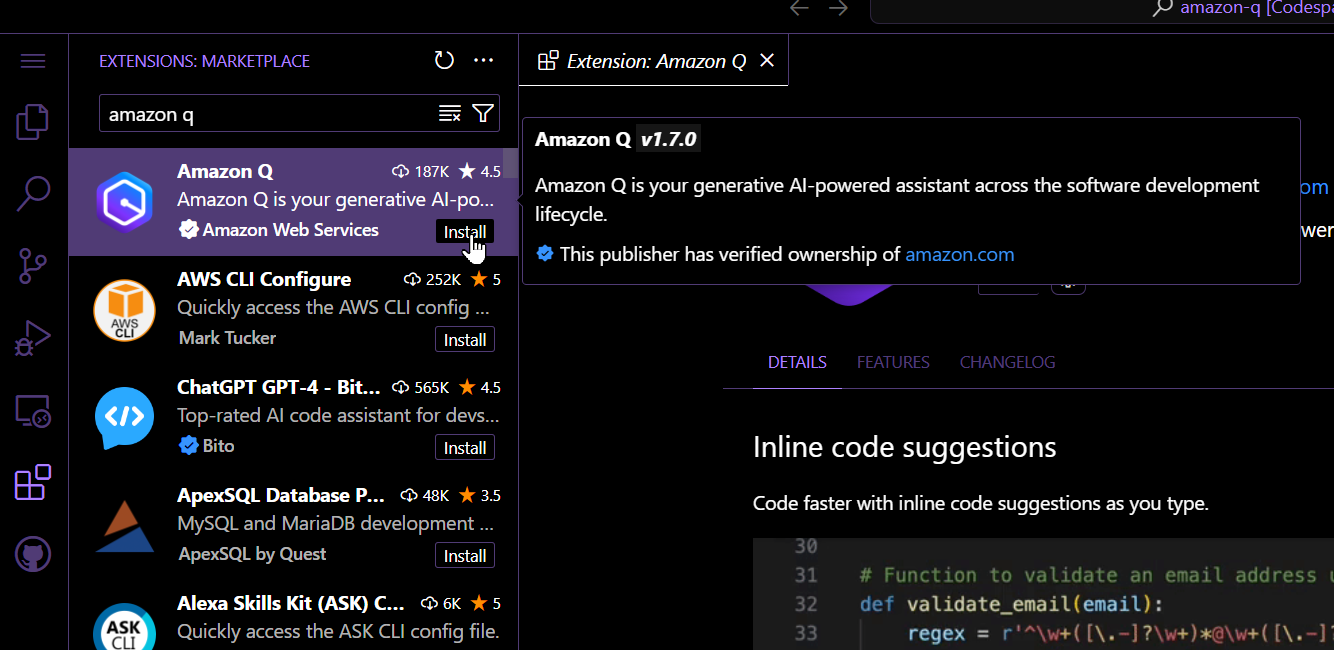This screenshot has width=1334, height=650.
Task: Select the Search icon in activity bar
Action: click(32, 193)
